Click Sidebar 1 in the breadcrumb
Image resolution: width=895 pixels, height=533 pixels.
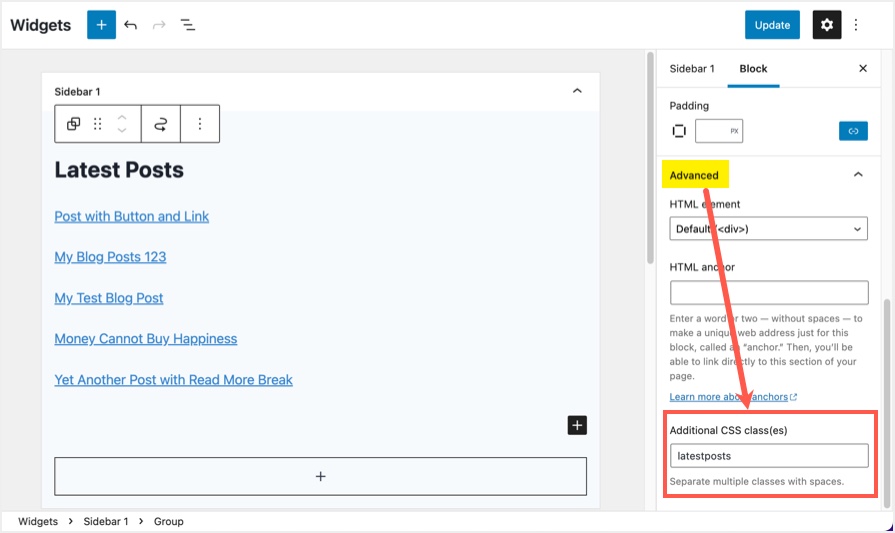[106, 522]
